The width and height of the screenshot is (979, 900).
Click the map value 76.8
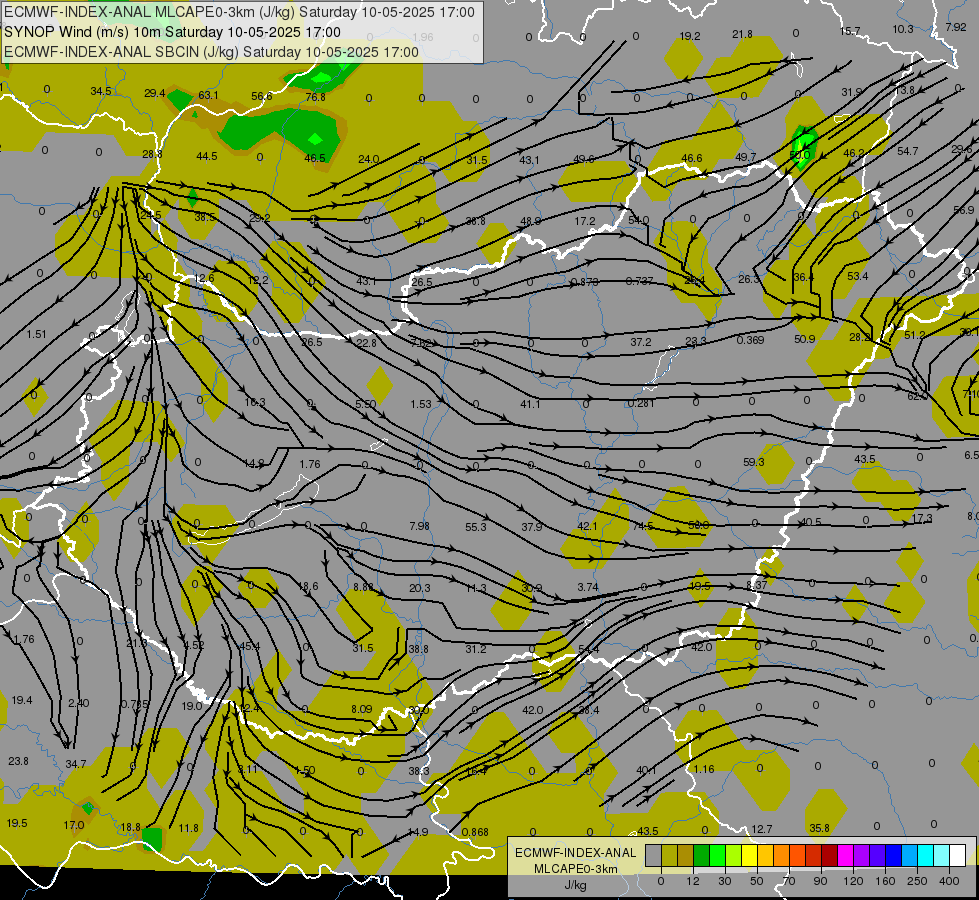click(x=315, y=97)
